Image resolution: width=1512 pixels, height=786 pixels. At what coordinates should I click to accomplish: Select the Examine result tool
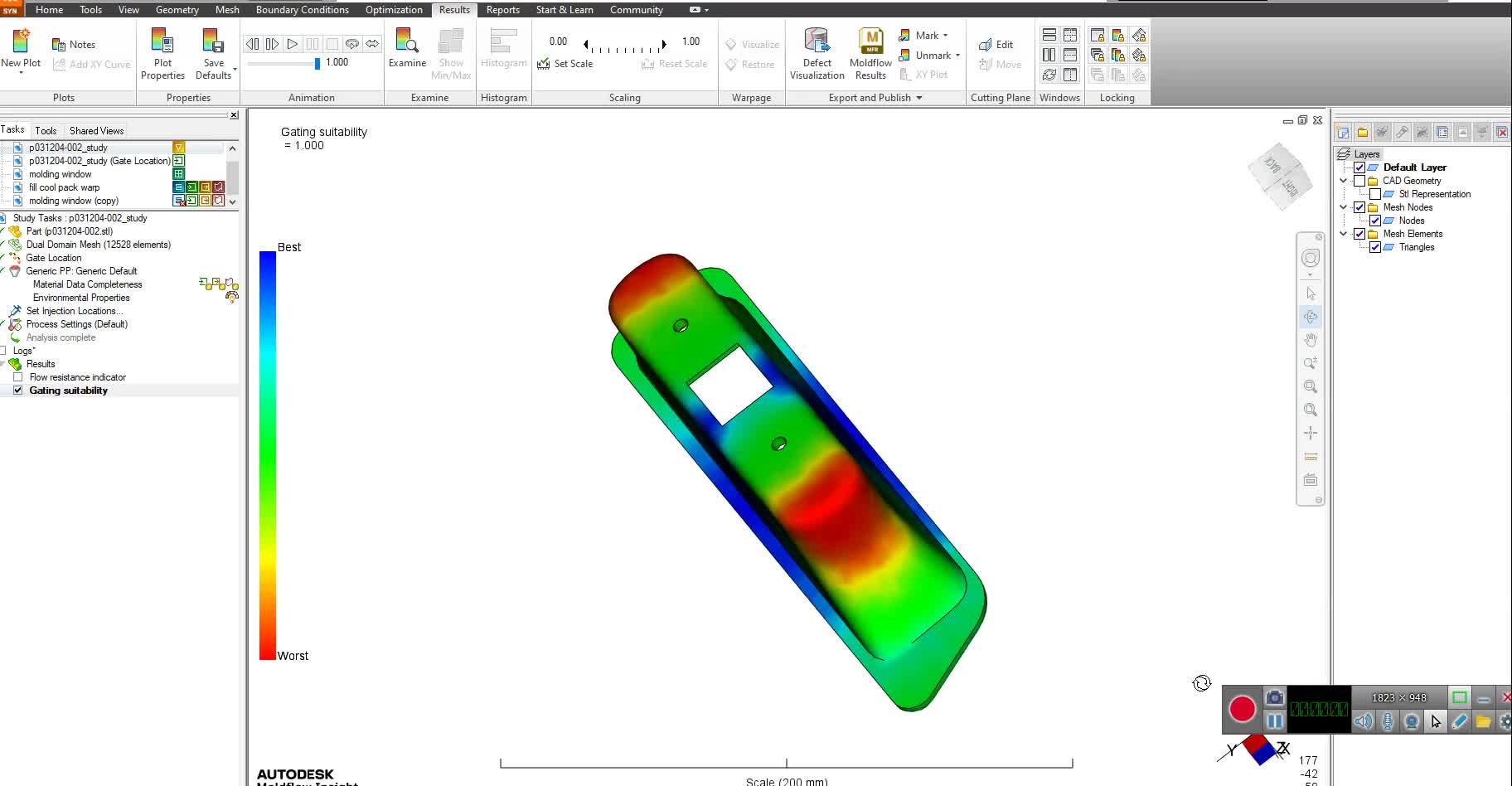coord(407,48)
